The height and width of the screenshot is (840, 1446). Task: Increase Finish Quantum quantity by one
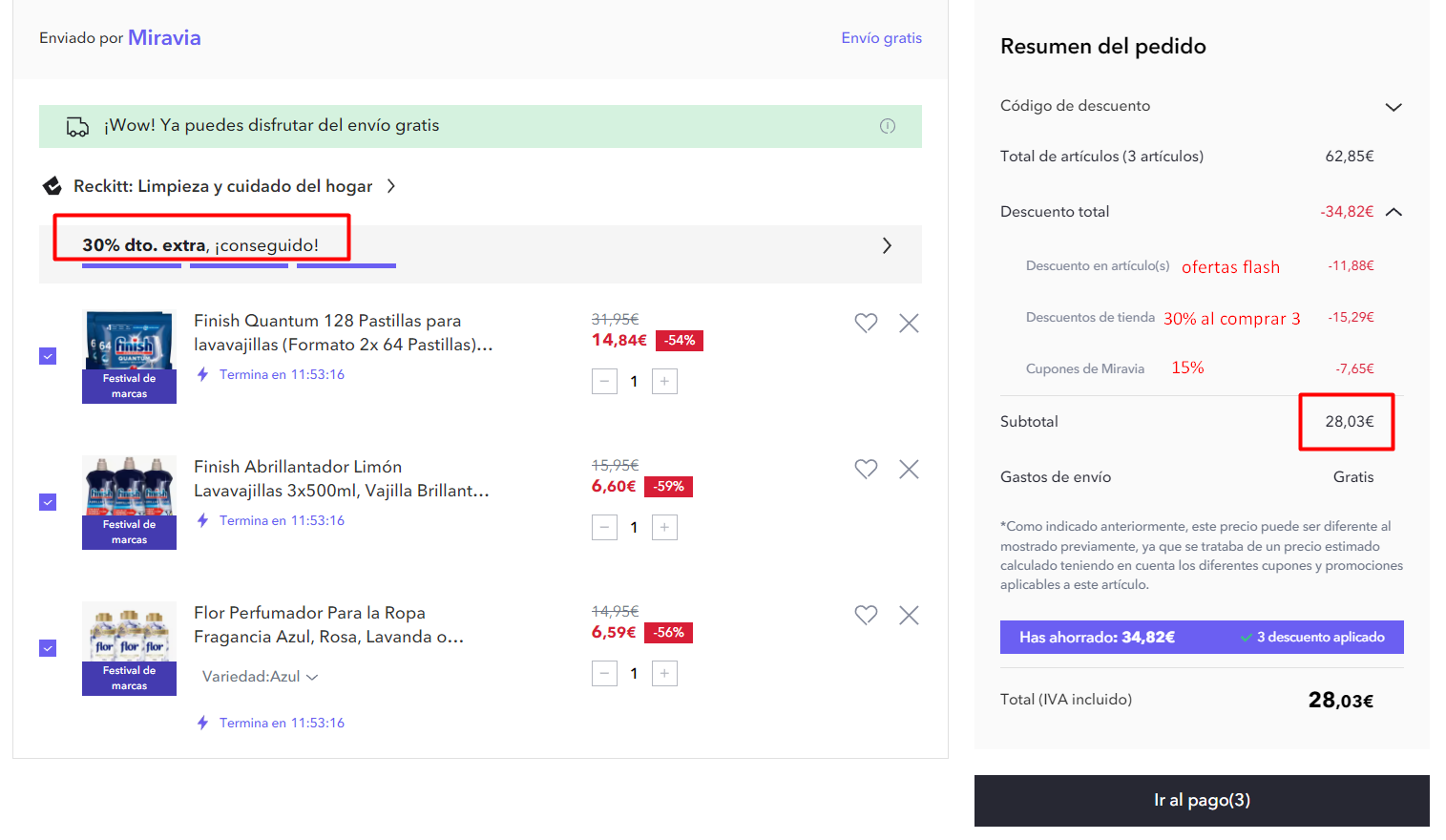pyautogui.click(x=664, y=382)
